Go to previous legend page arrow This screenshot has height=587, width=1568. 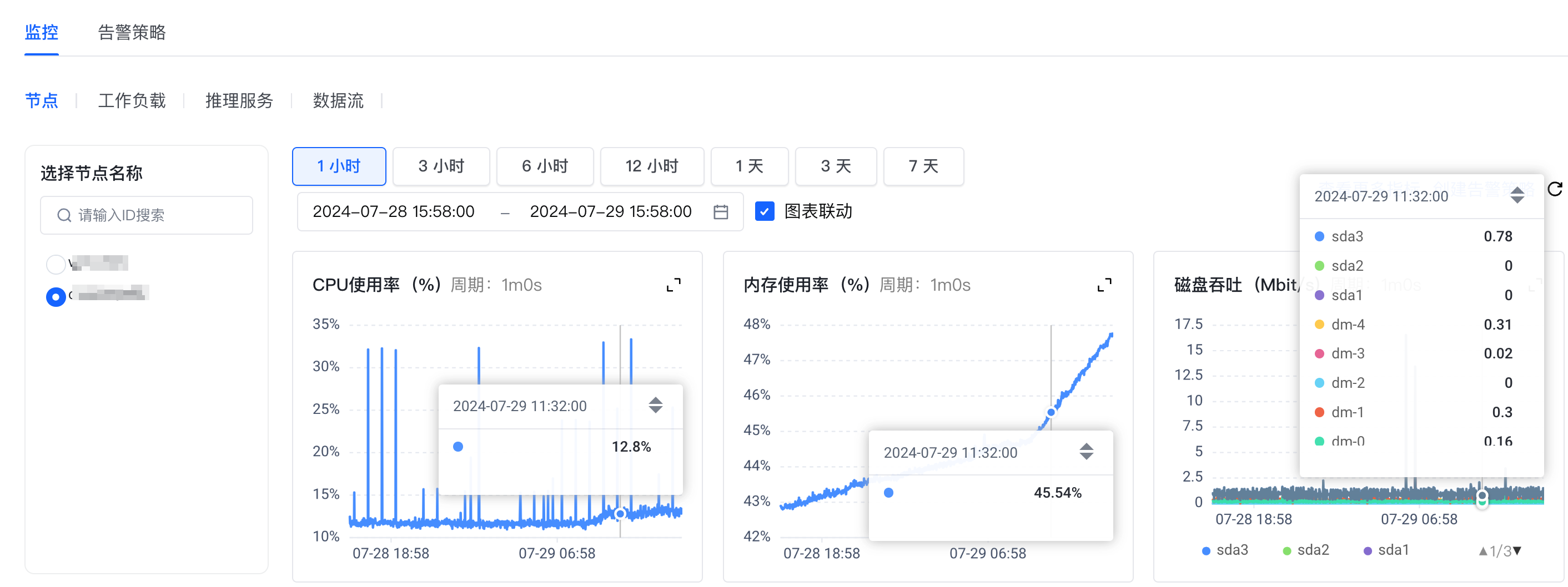[x=1484, y=551]
